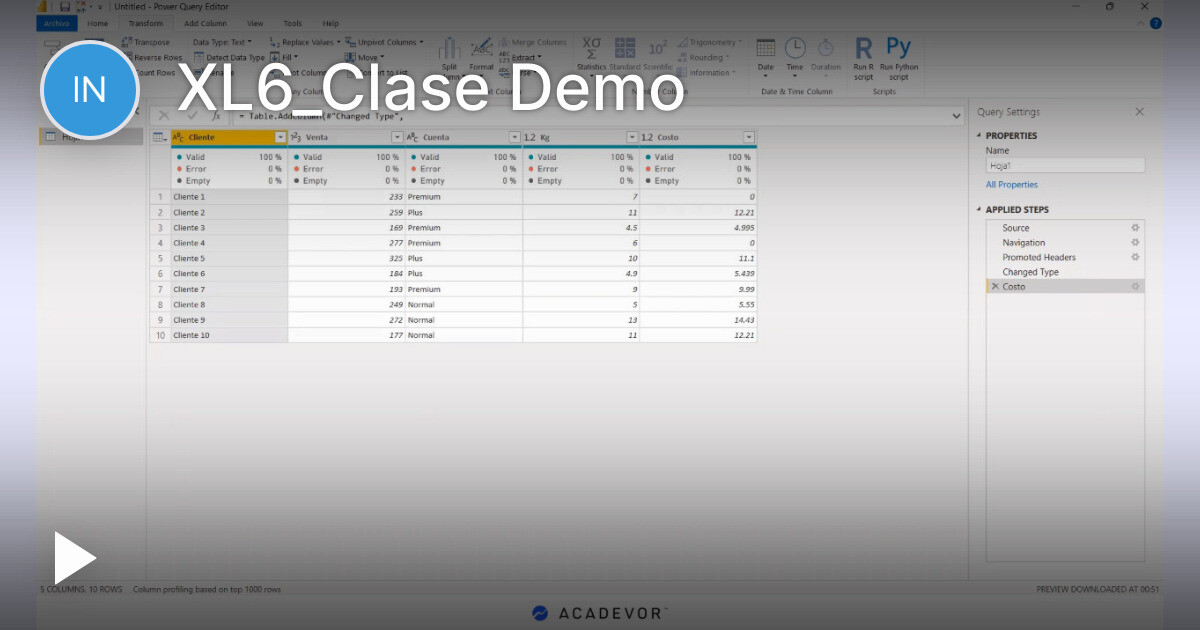Viewport: 1200px width, 630px height.
Task: Click Run R script
Action: tap(863, 58)
